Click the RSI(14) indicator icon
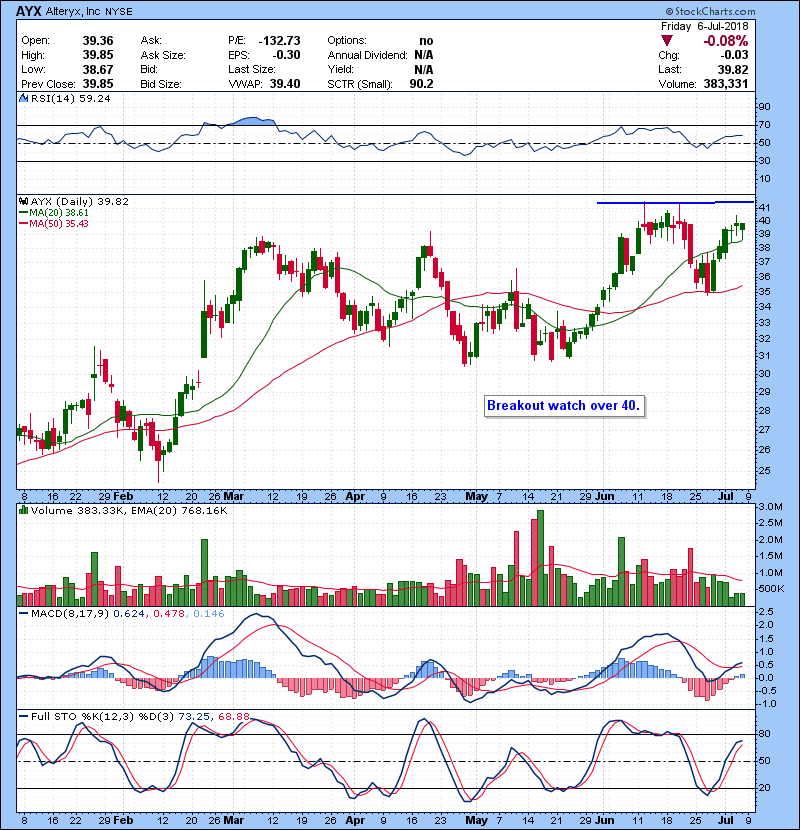This screenshot has height=830, width=800. coord(23,98)
